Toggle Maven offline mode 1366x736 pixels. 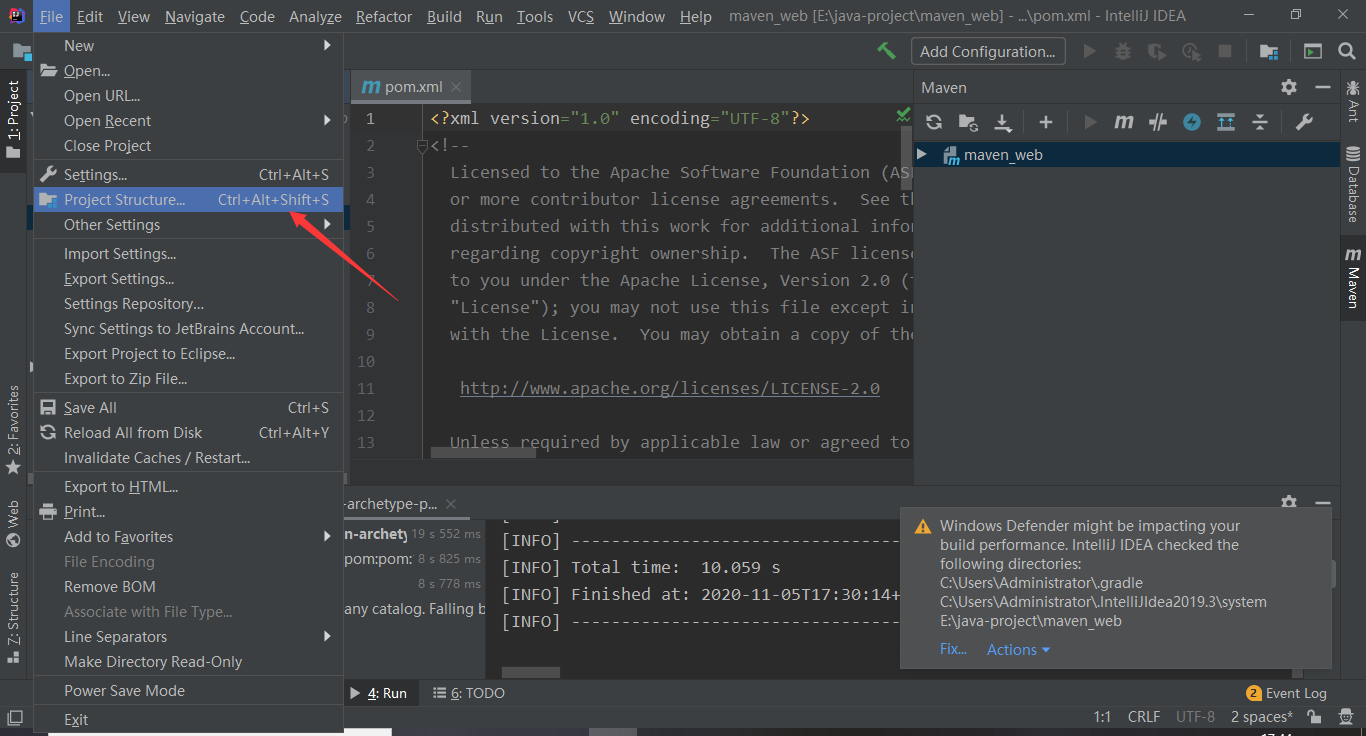click(1158, 122)
